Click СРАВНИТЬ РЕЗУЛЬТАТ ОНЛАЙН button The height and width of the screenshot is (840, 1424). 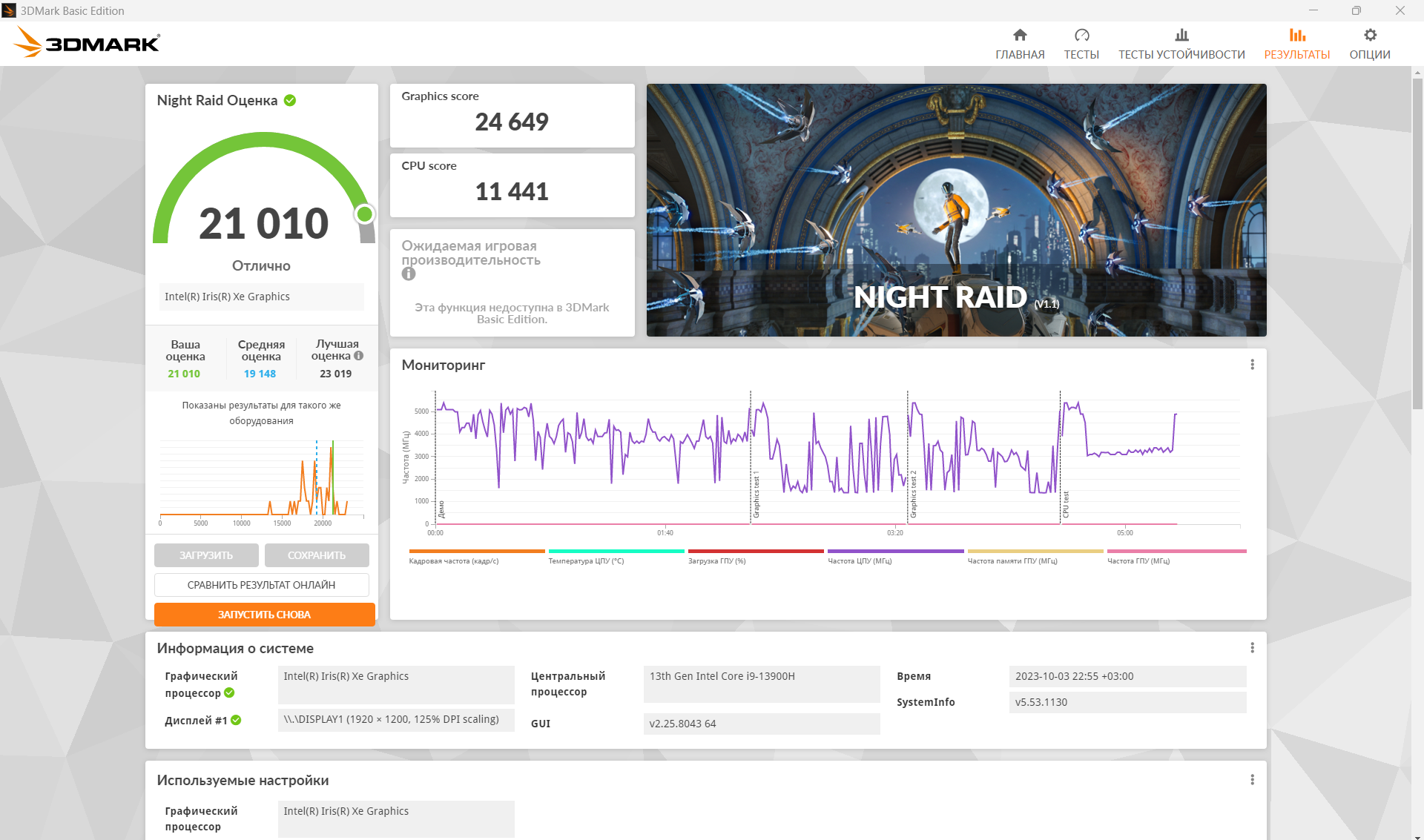click(261, 585)
